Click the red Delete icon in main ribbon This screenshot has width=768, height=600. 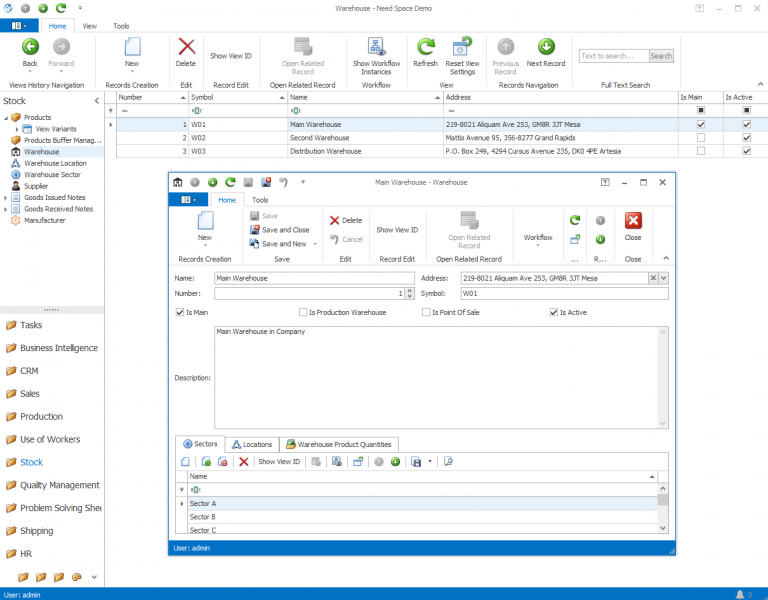[186, 47]
